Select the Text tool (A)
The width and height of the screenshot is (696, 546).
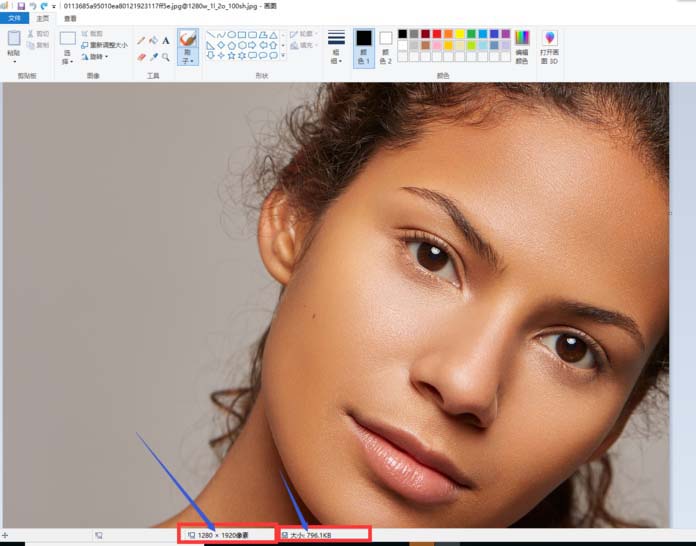click(x=166, y=41)
